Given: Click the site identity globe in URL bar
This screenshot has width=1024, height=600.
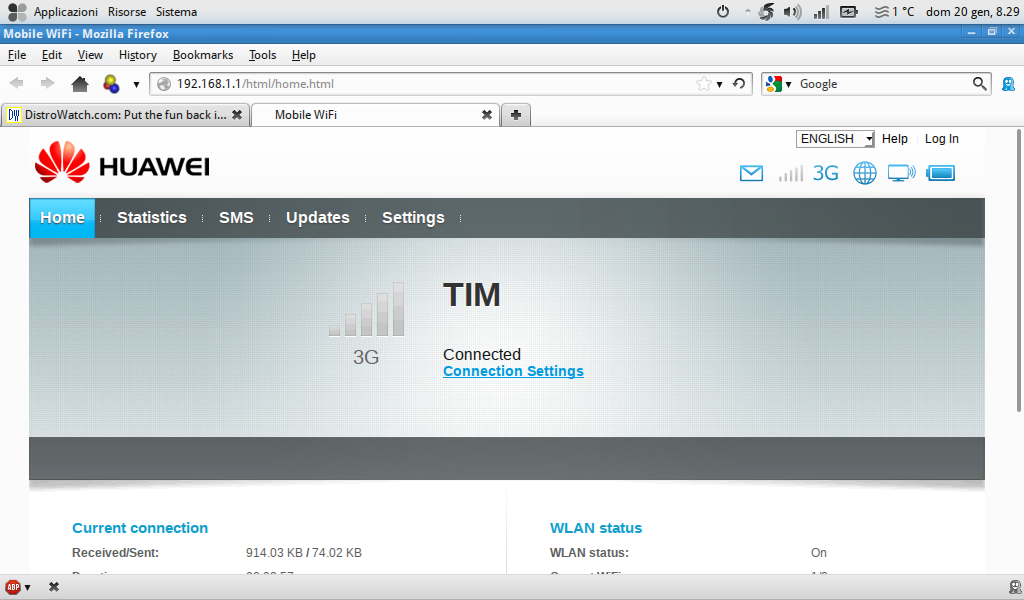Looking at the screenshot, I should tap(164, 84).
